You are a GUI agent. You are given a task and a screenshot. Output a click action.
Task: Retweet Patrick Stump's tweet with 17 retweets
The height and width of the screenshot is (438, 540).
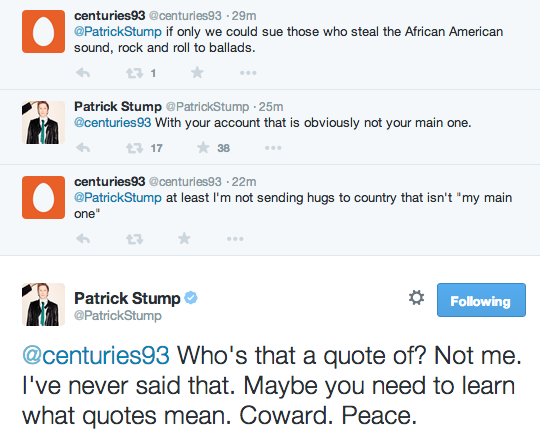(134, 148)
